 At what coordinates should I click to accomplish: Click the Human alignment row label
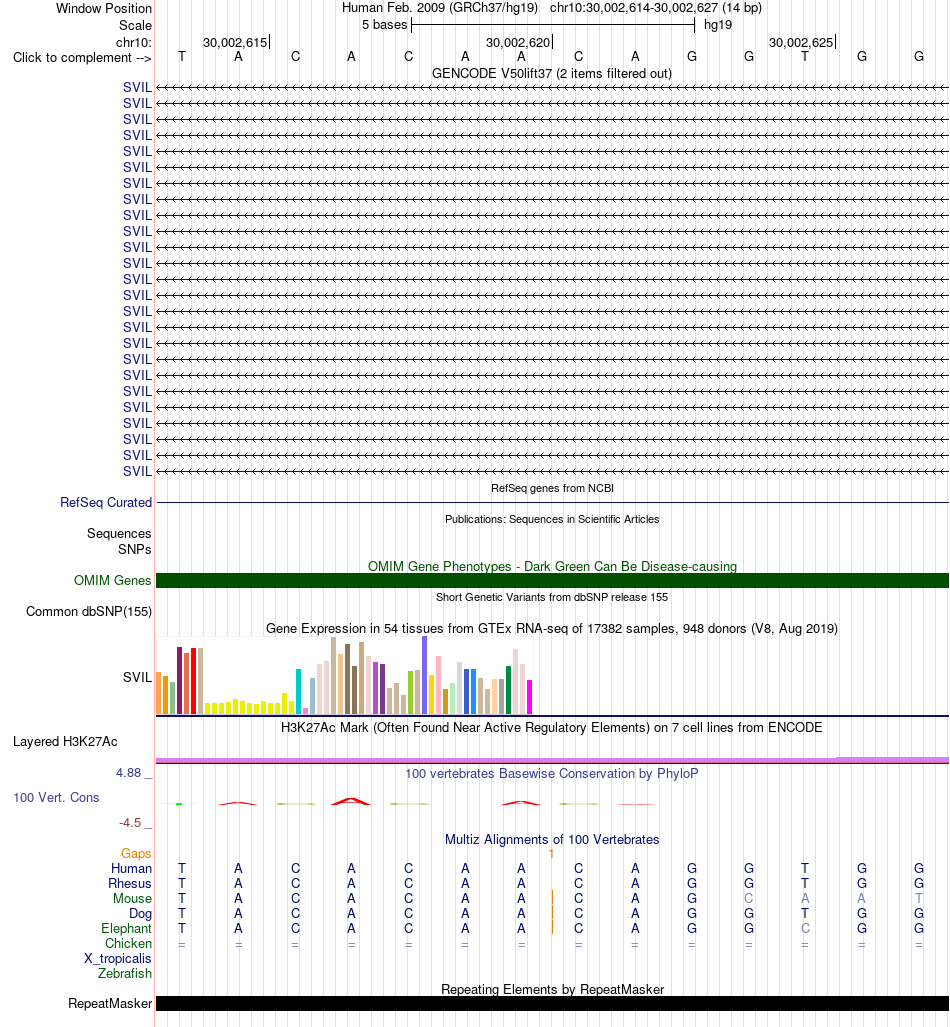coord(132,868)
